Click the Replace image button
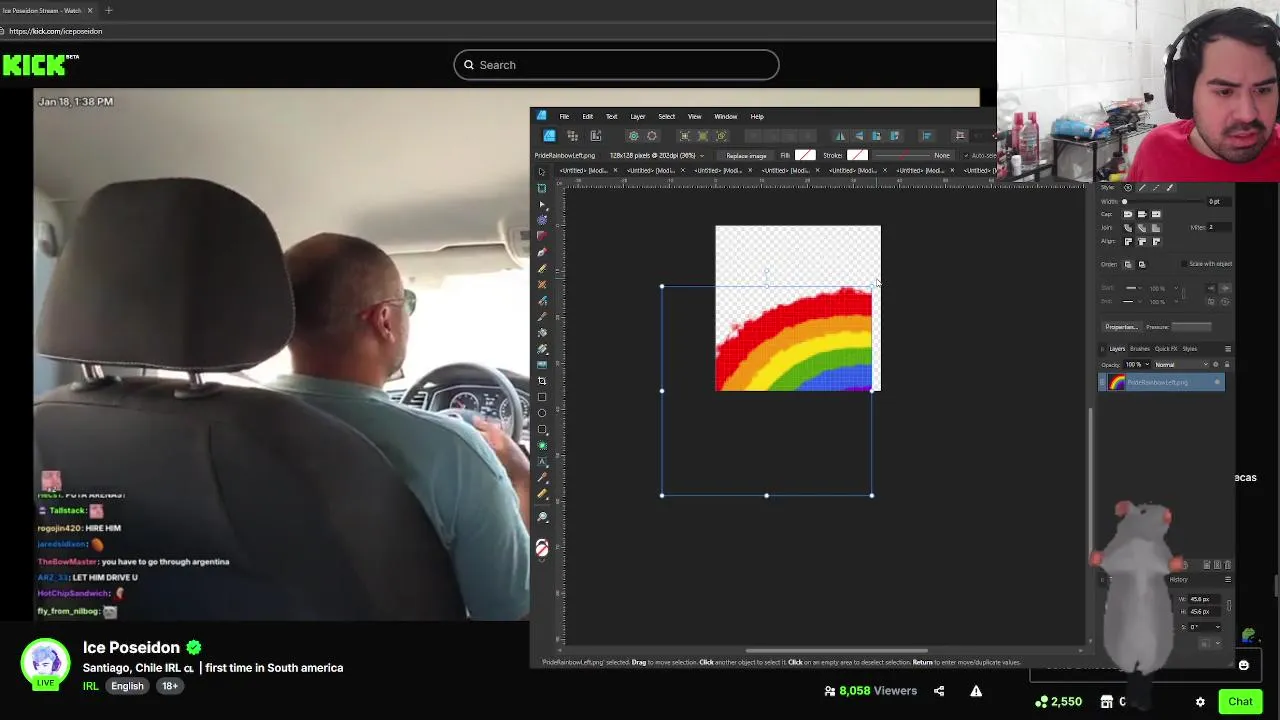 click(746, 155)
